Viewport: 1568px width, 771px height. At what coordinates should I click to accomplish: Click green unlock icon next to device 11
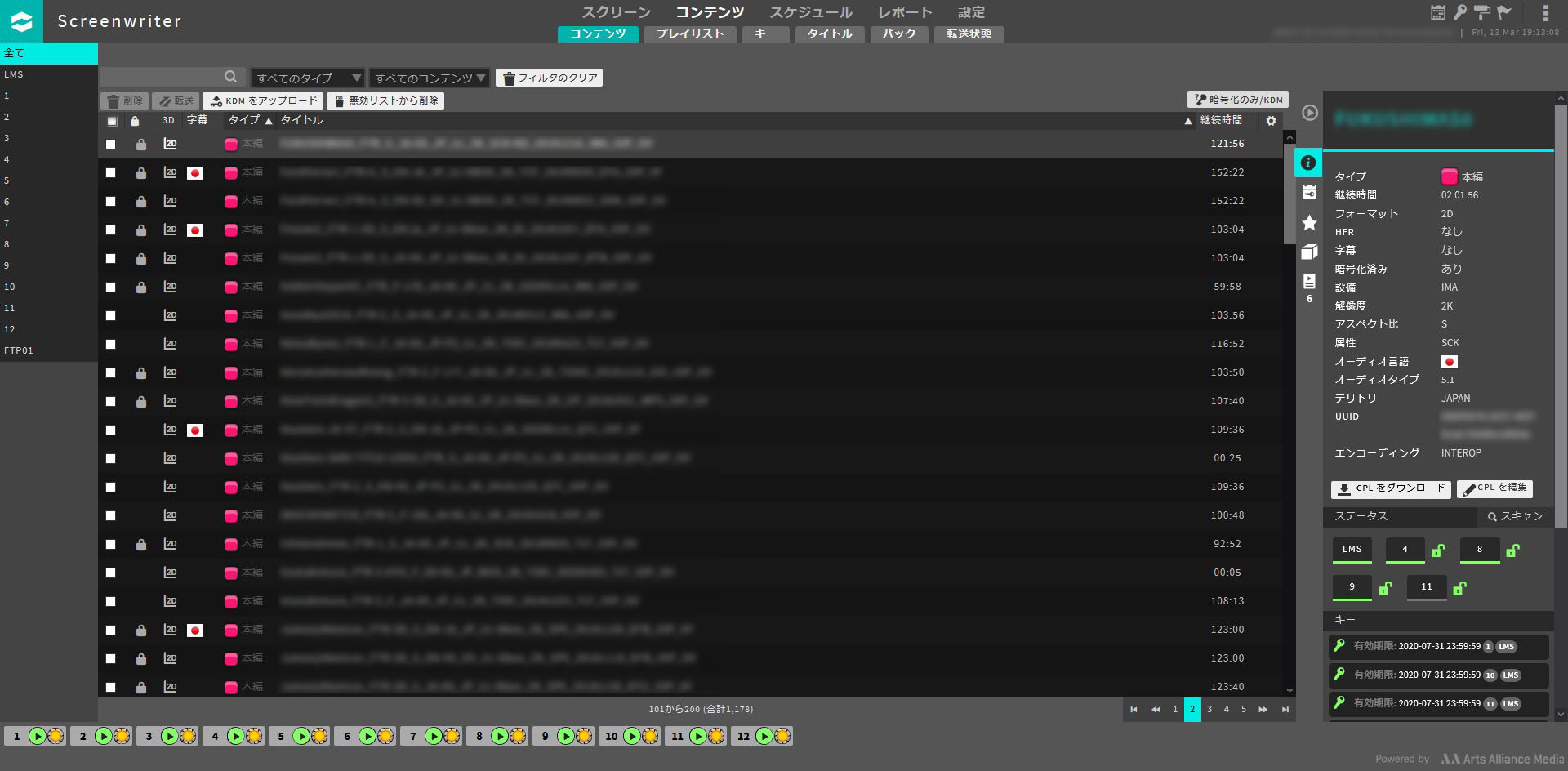point(1460,588)
